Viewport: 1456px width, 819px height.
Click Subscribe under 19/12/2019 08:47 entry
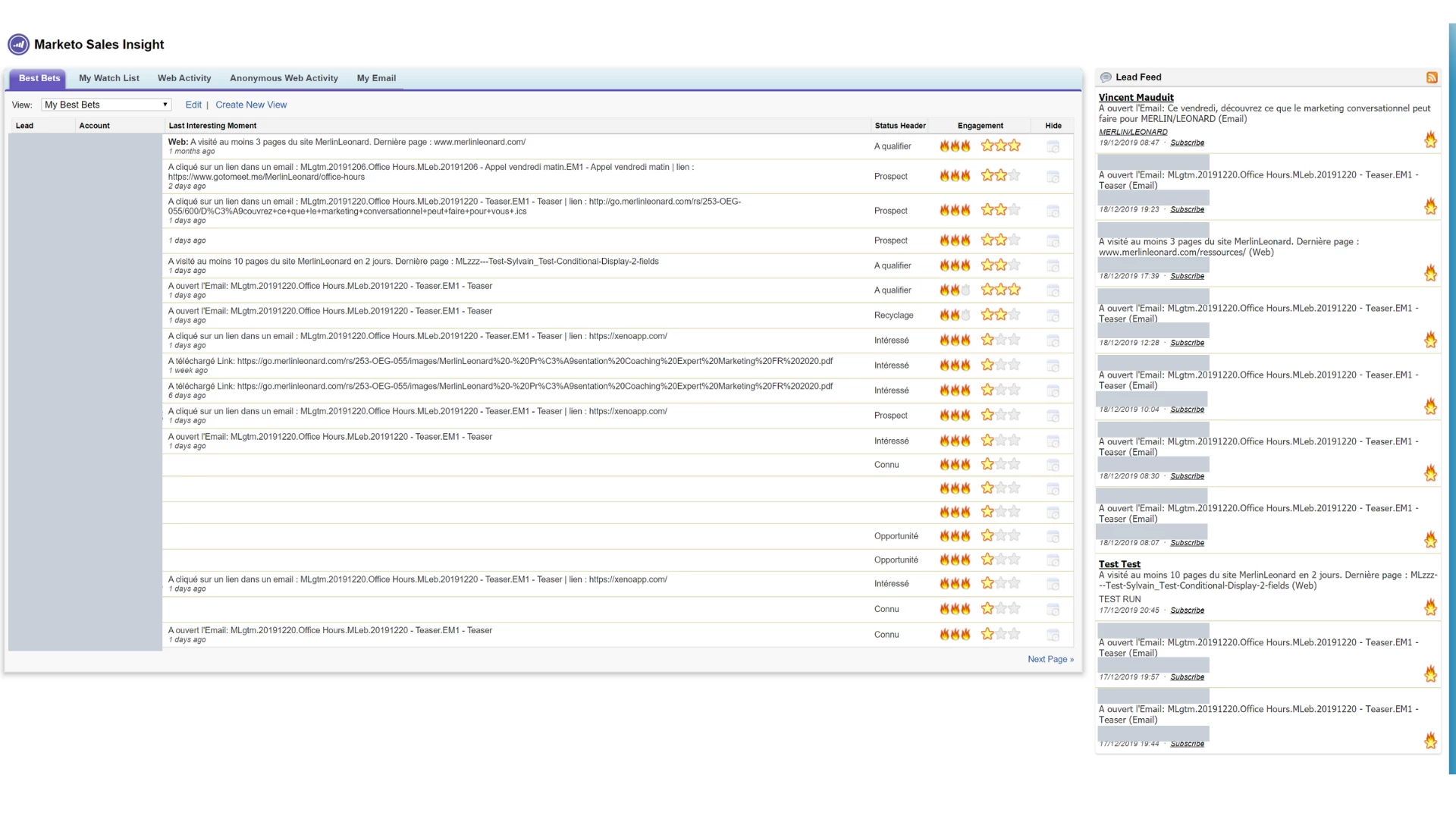pyautogui.click(x=1187, y=143)
